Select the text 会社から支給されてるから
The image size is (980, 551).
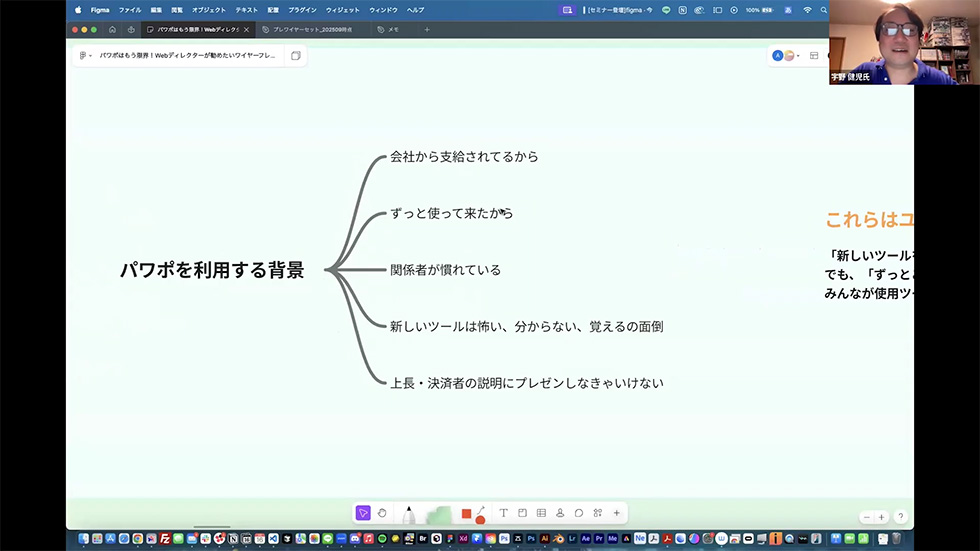point(464,157)
